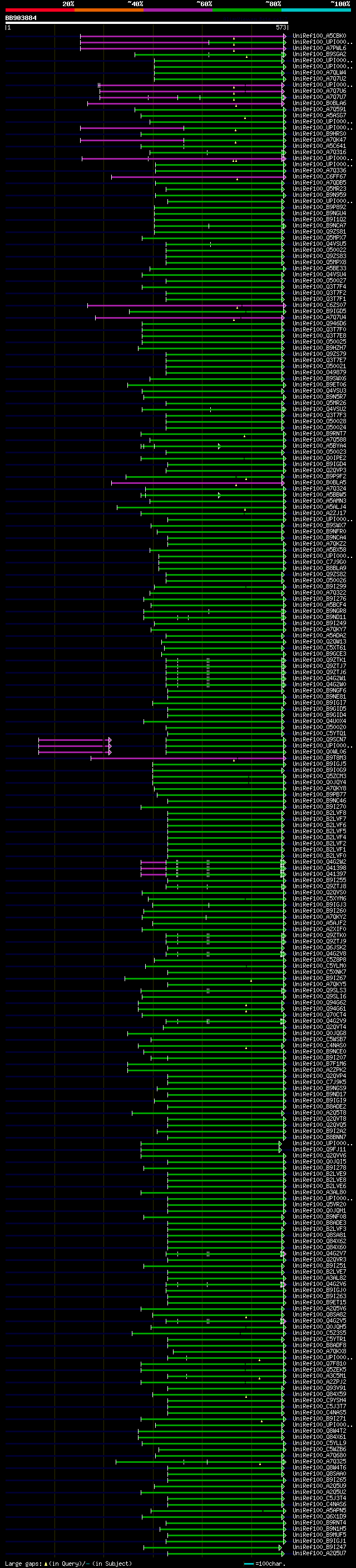
Task: Select hit label UniRef100_B9N959
Action: 319,195
